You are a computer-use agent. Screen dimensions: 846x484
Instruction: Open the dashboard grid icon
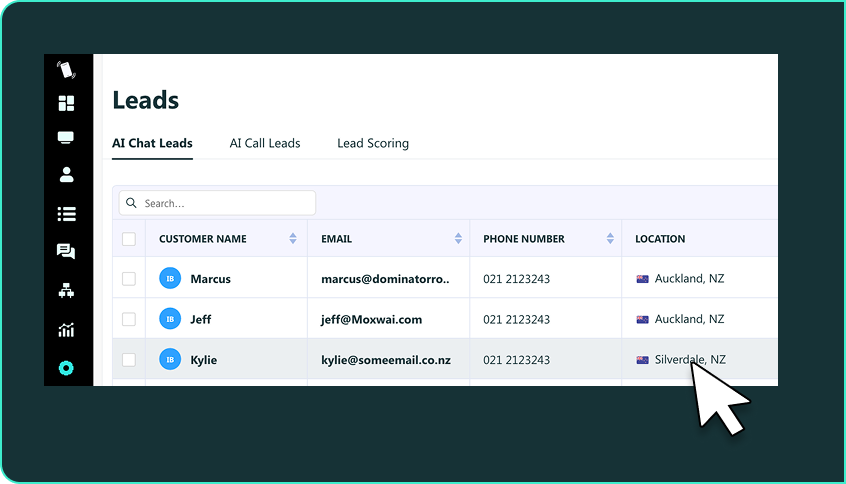point(67,103)
